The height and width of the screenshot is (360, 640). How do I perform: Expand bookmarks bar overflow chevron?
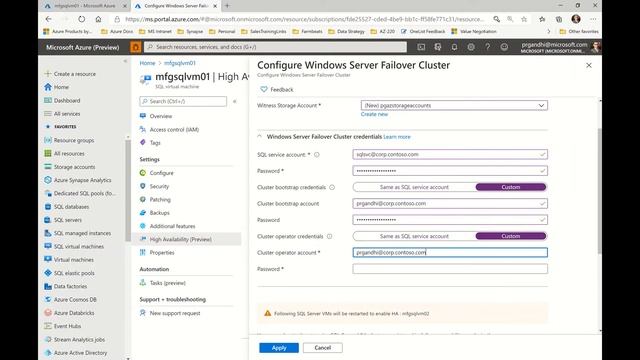[548, 31]
